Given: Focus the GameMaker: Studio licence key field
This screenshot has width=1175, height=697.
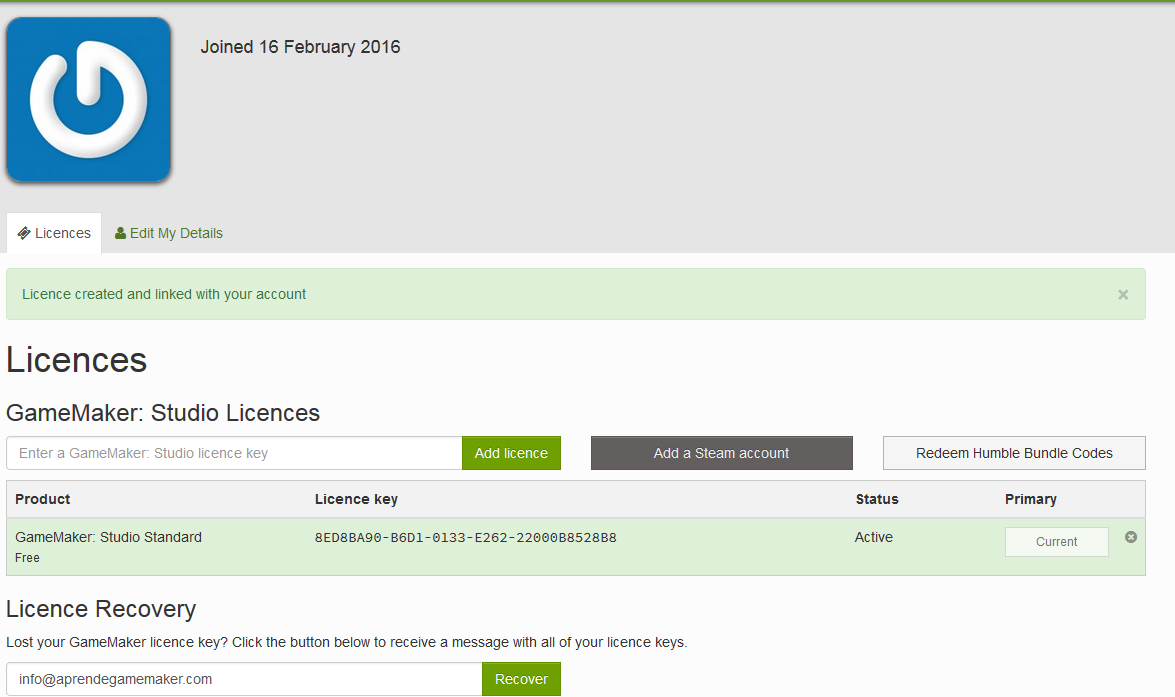Looking at the screenshot, I should (x=234, y=453).
